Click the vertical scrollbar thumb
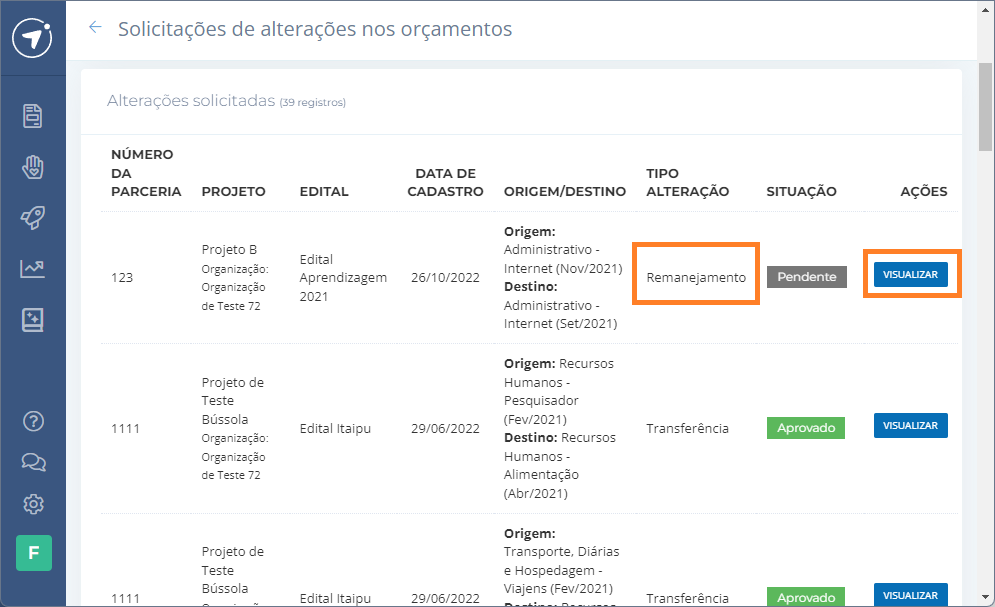The width and height of the screenshot is (995, 607). [985, 107]
